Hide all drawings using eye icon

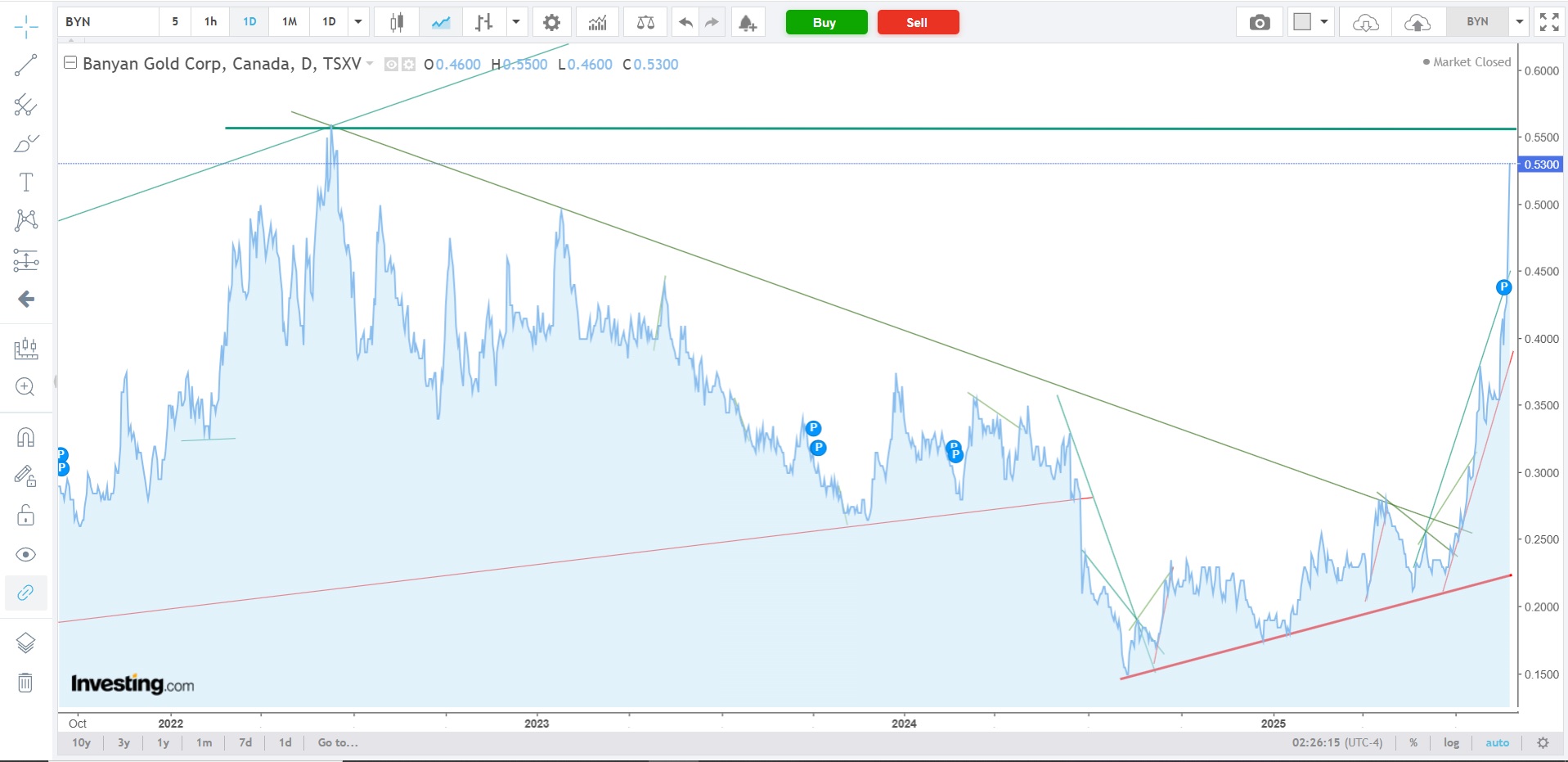[x=25, y=555]
